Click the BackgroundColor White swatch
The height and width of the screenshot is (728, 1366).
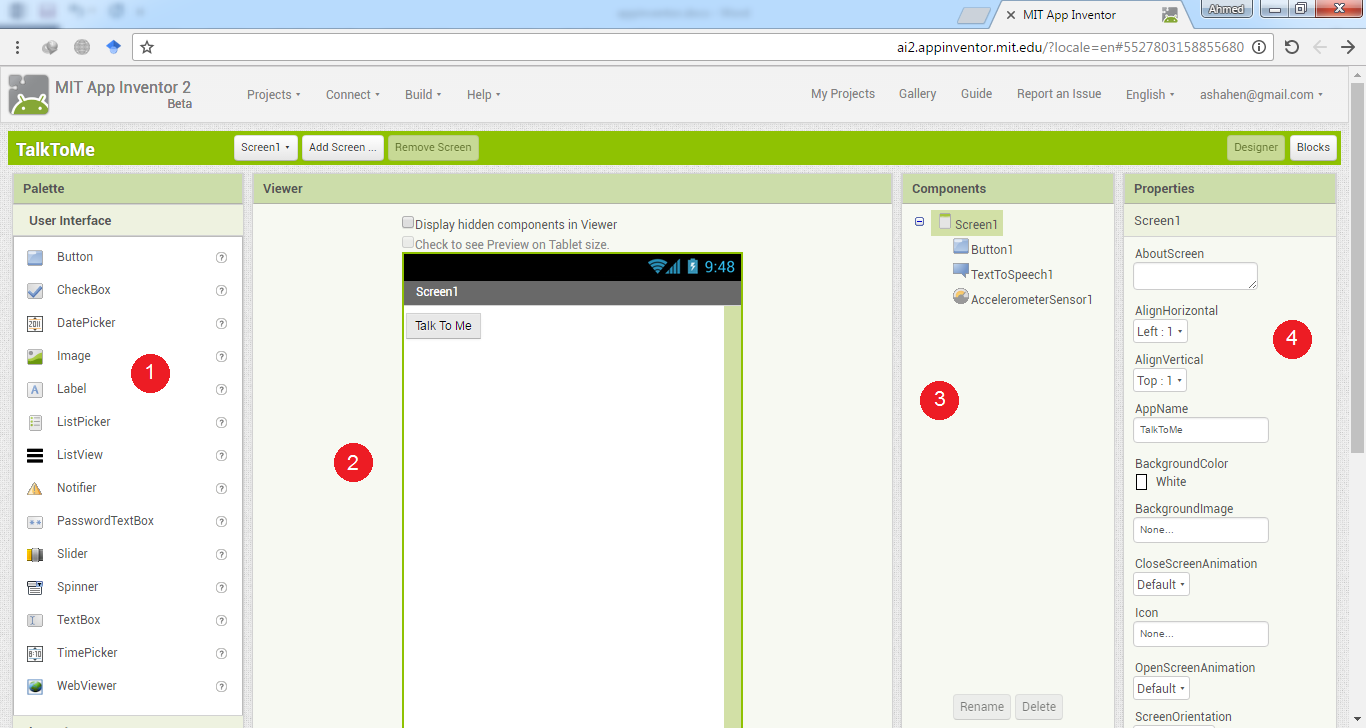pyautogui.click(x=1141, y=482)
